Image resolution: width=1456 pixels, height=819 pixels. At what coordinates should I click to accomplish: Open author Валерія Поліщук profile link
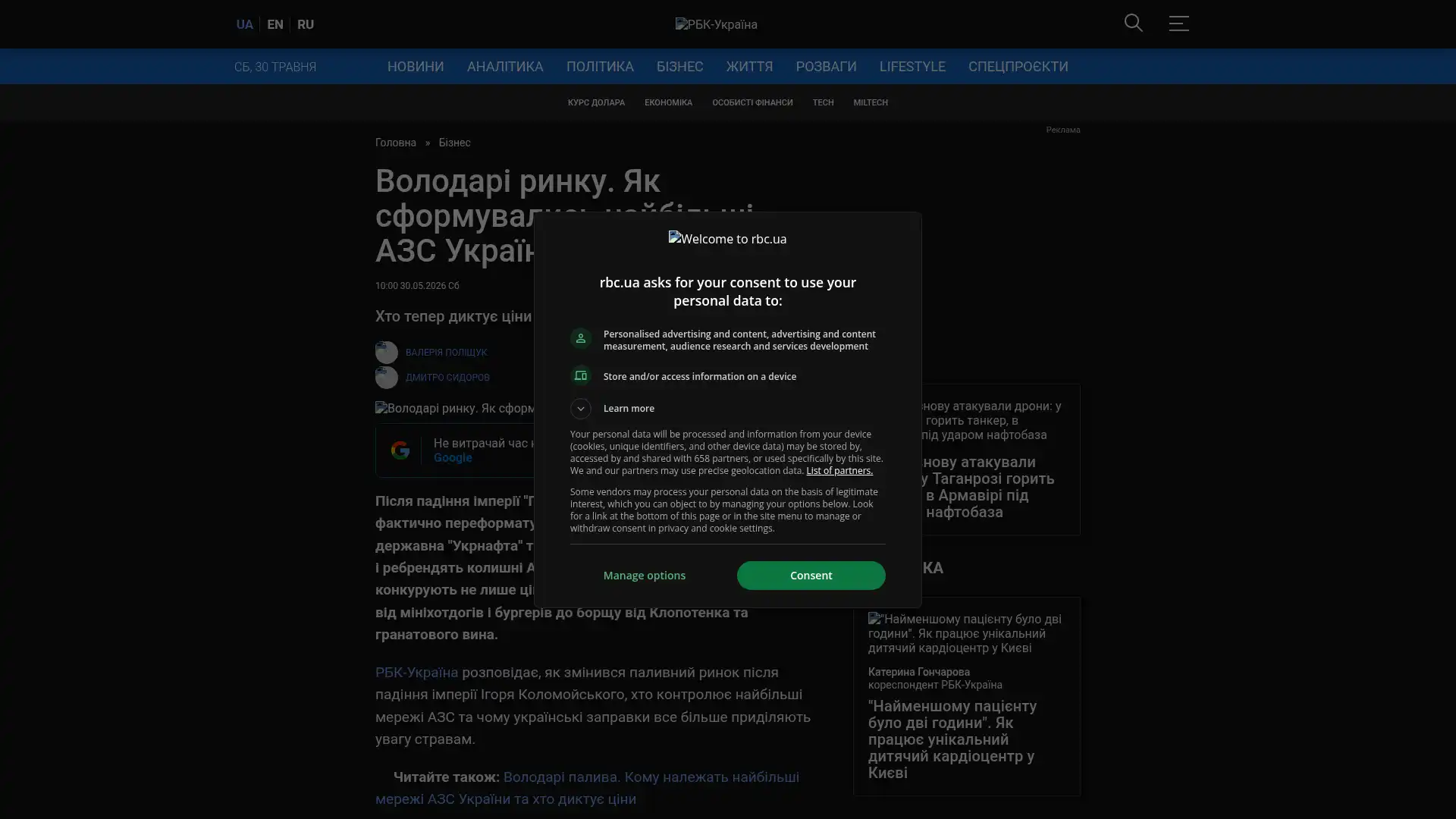446,353
